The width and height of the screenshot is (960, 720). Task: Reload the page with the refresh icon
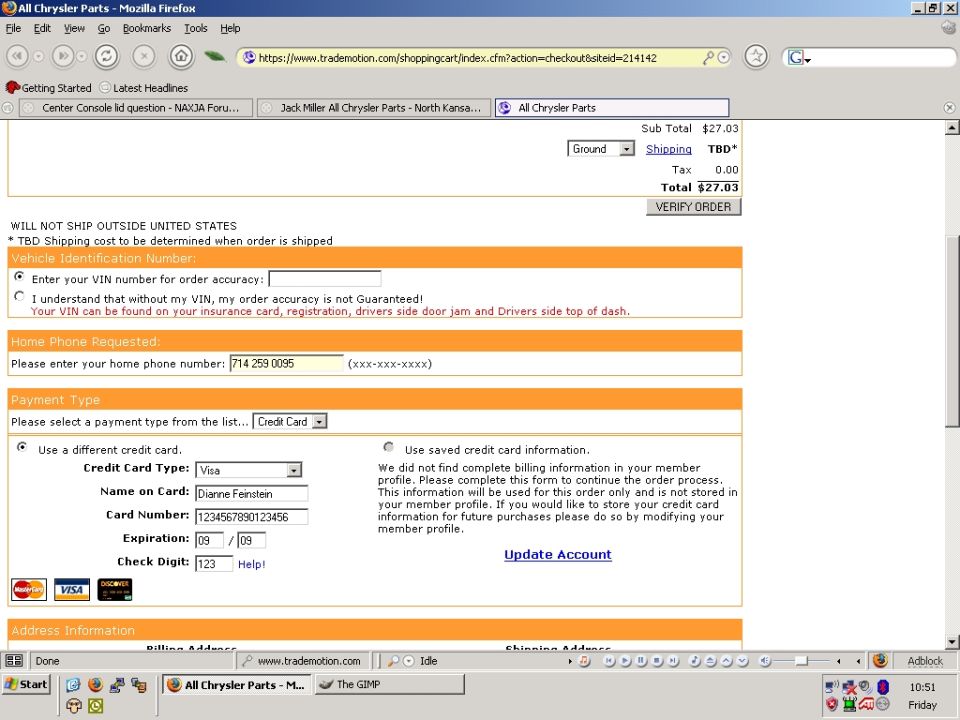coord(106,57)
